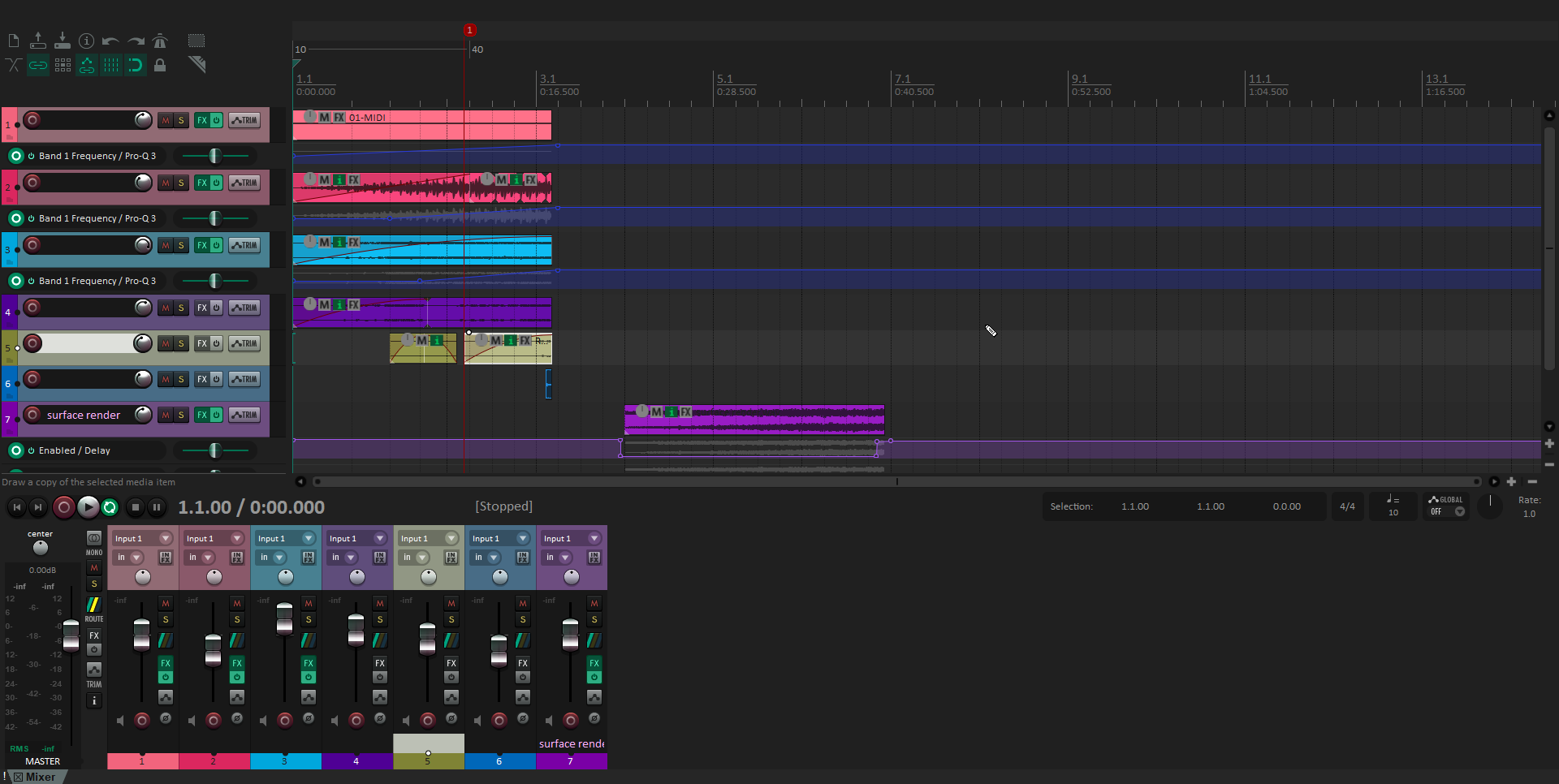Click the open project upload-arrow icon
This screenshot has height=784, width=1559.
point(38,41)
